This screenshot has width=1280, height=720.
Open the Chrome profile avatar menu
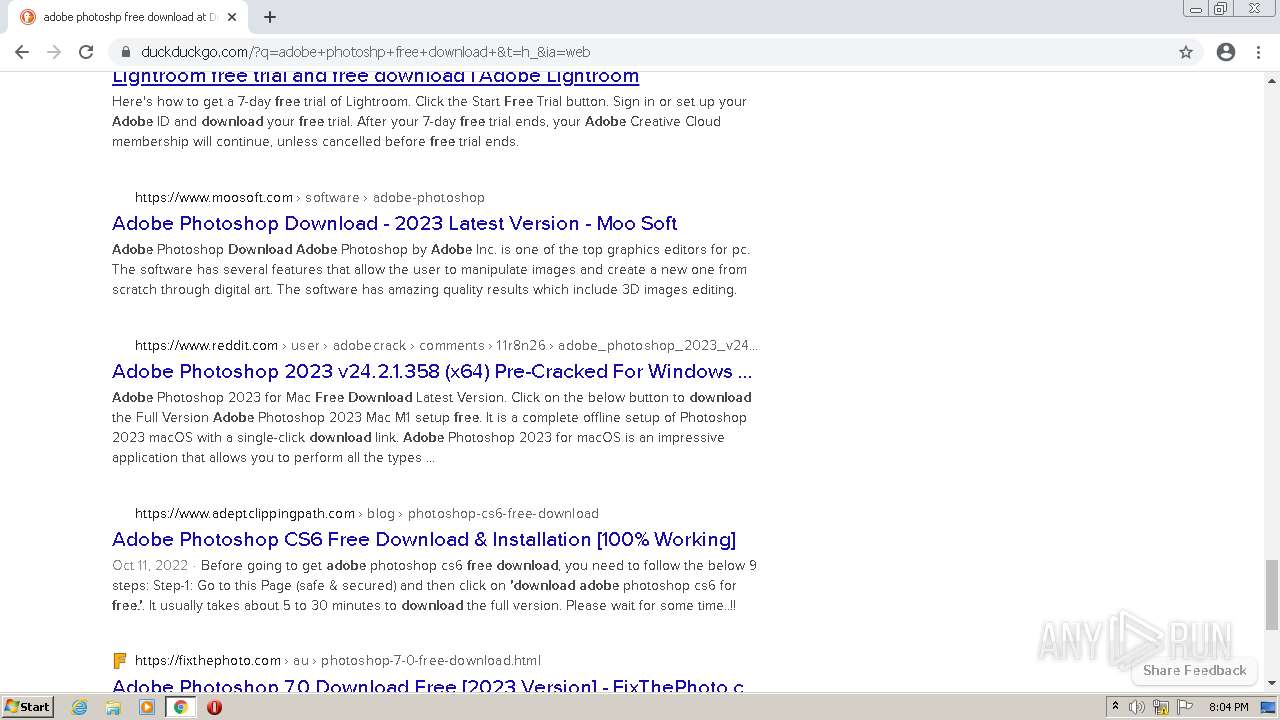[x=1226, y=52]
